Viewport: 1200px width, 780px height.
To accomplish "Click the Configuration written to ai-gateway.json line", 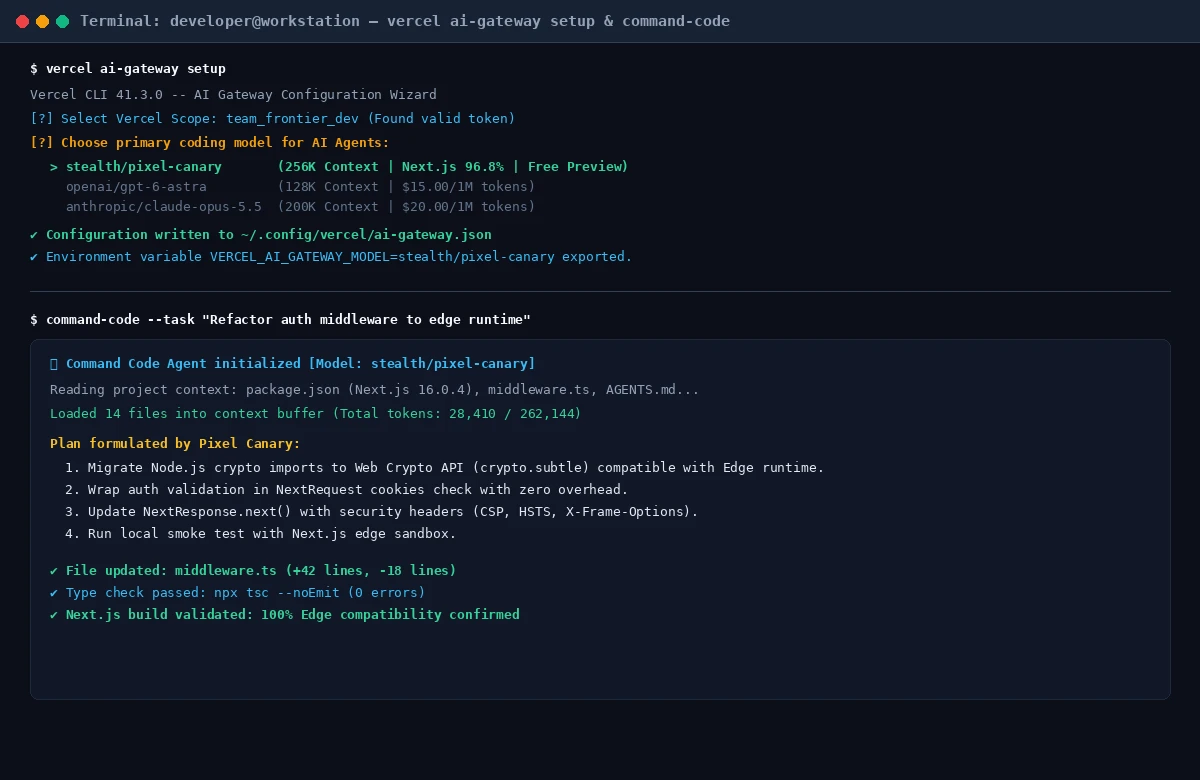I will 261,235.
